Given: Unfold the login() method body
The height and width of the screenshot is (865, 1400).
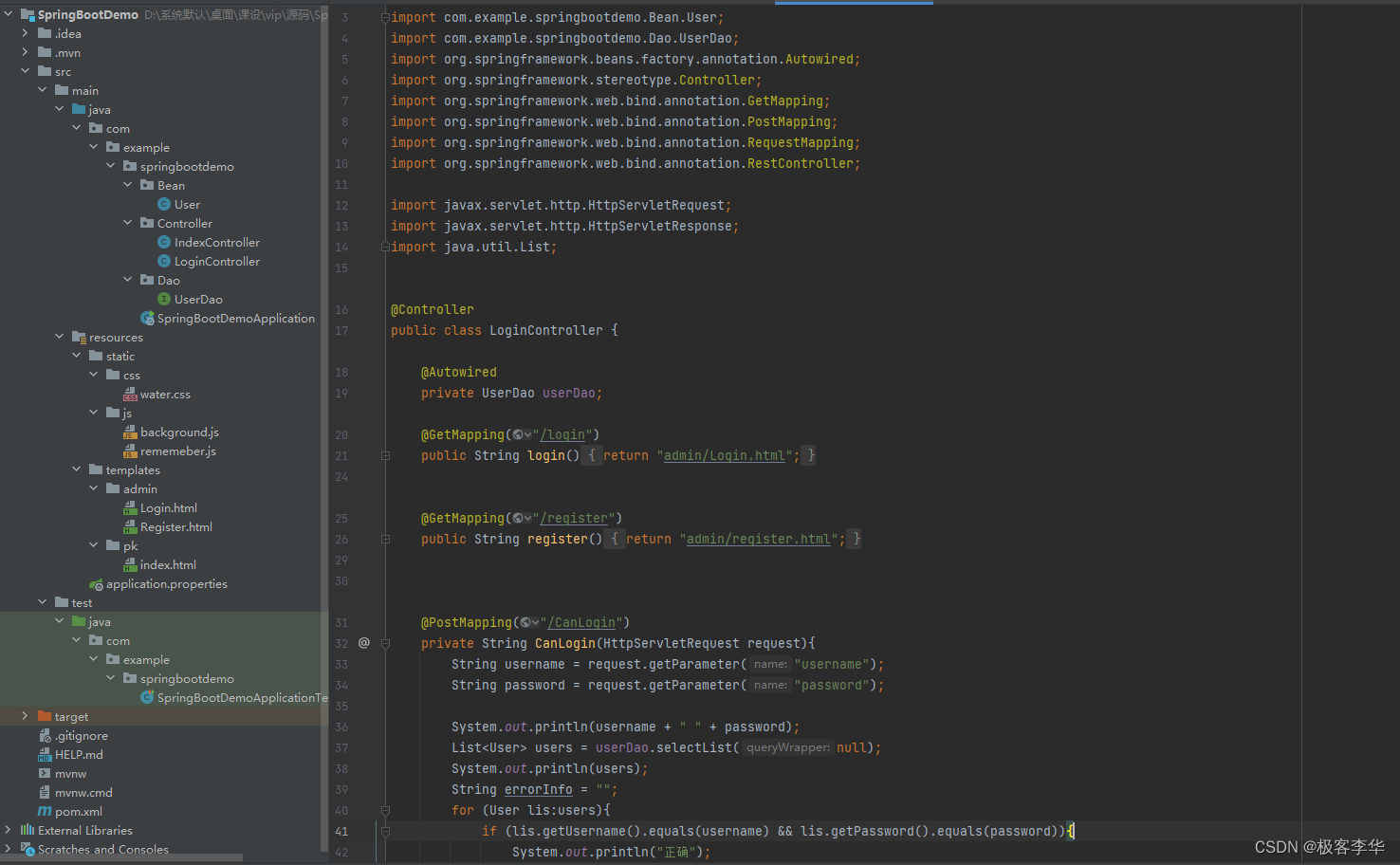Looking at the screenshot, I should point(385,455).
